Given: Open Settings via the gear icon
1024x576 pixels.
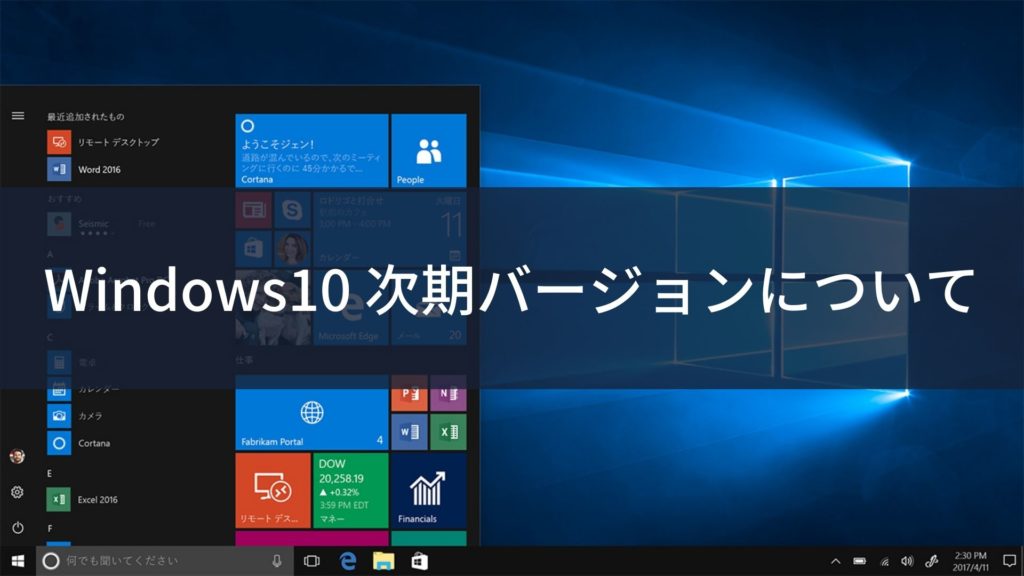Looking at the screenshot, I should [x=18, y=492].
